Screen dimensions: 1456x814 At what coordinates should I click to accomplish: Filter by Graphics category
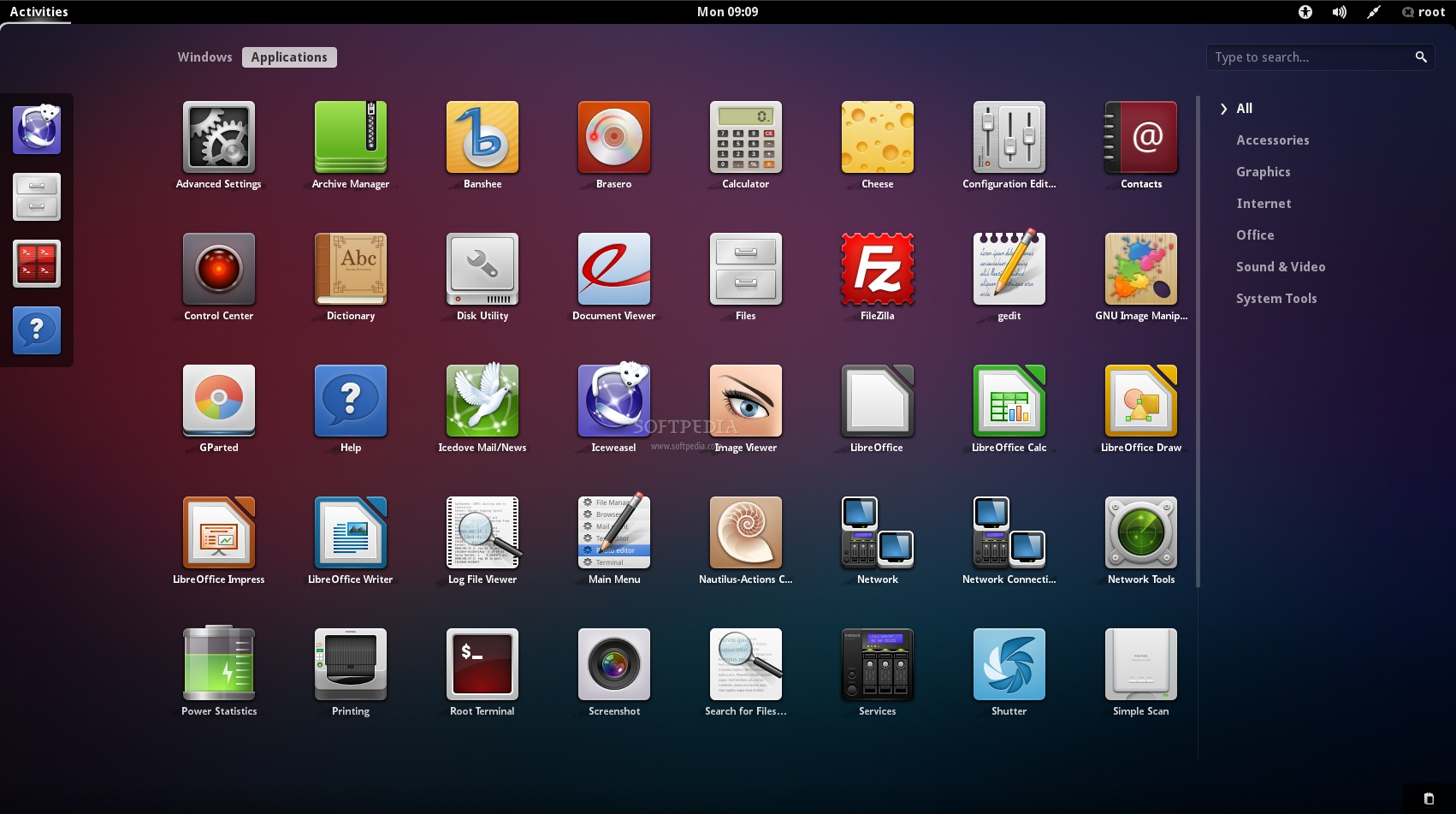pos(1263,172)
